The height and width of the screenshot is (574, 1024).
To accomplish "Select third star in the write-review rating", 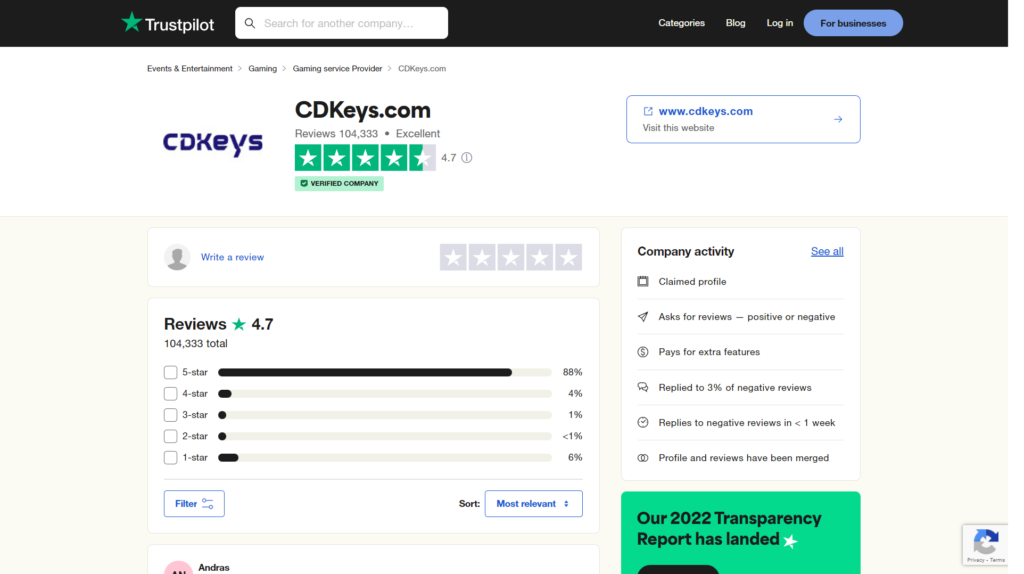I will (x=511, y=257).
